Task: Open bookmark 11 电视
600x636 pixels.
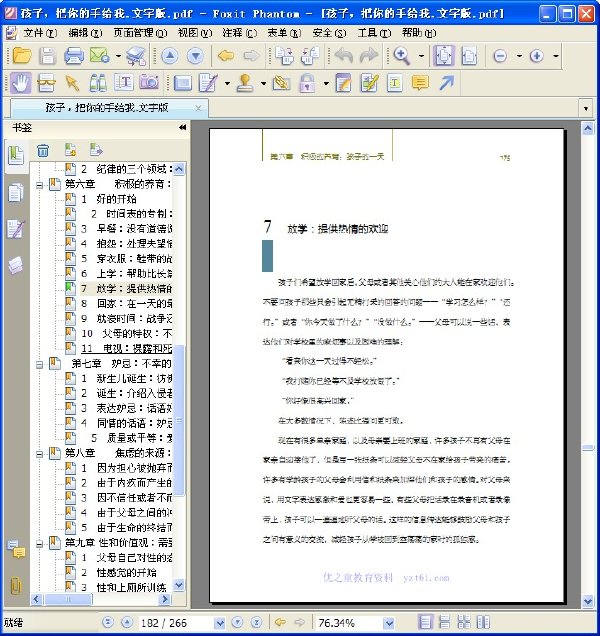Action: click(x=126, y=348)
